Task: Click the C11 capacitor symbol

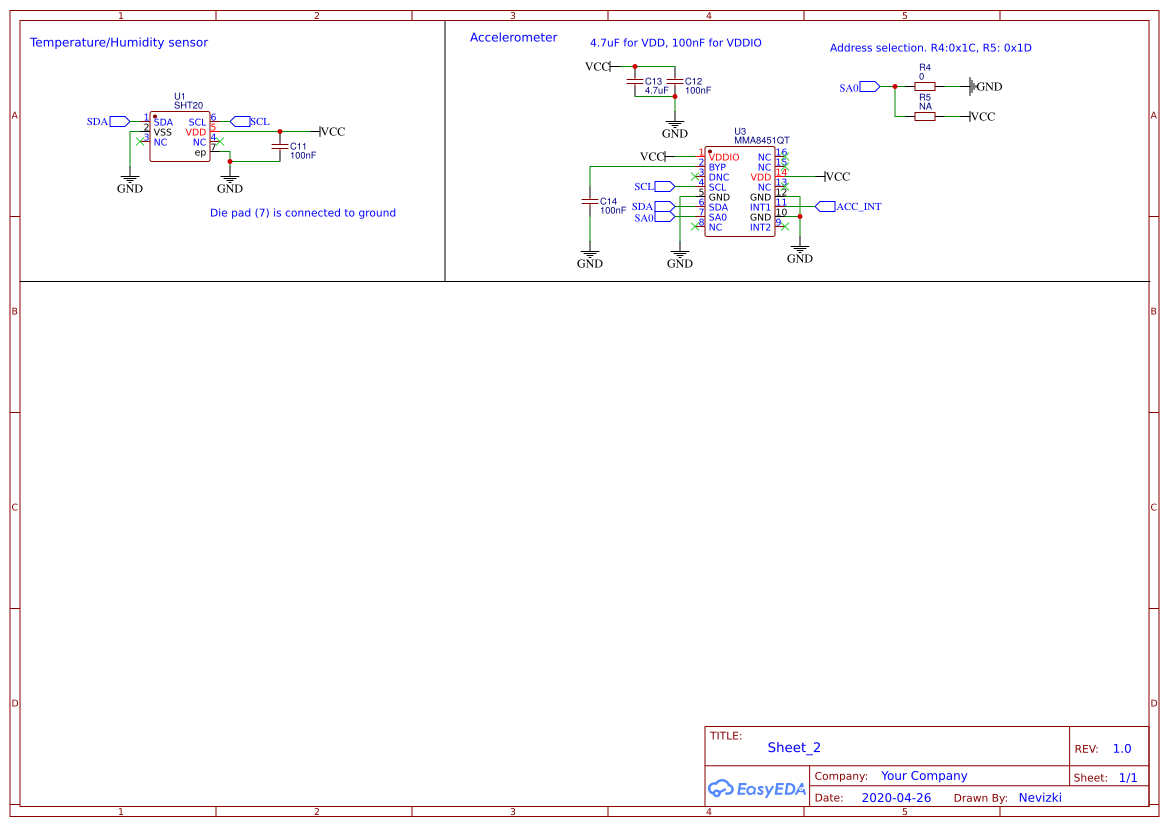Action: [x=280, y=147]
